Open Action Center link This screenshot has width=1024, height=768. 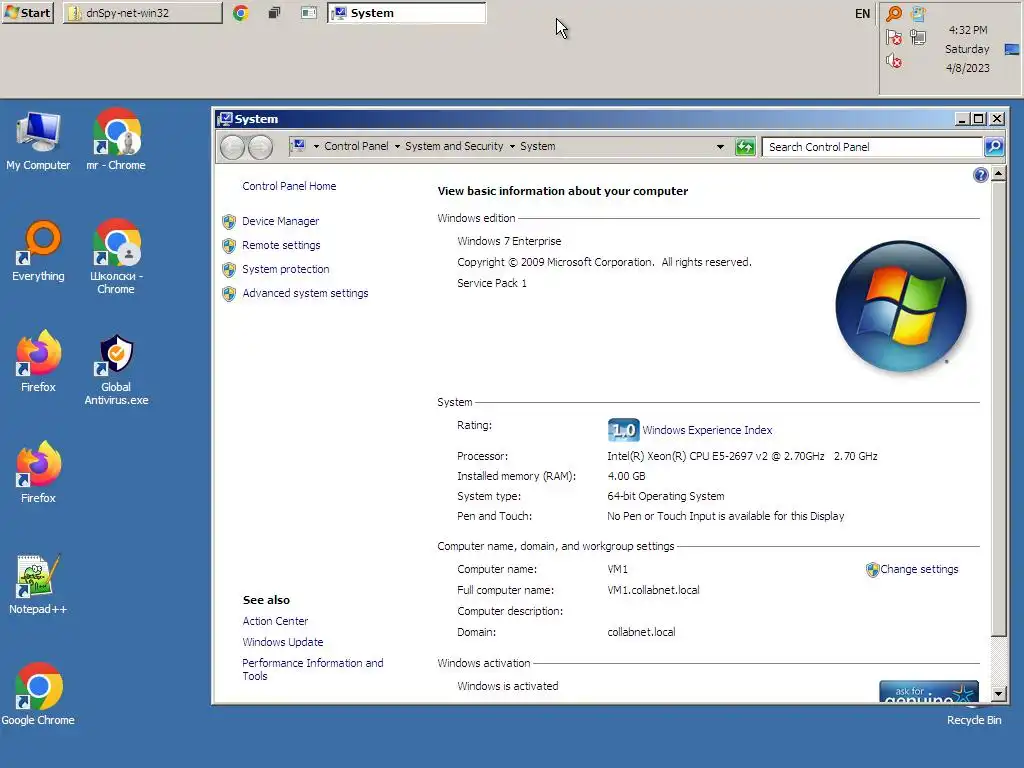pos(275,621)
